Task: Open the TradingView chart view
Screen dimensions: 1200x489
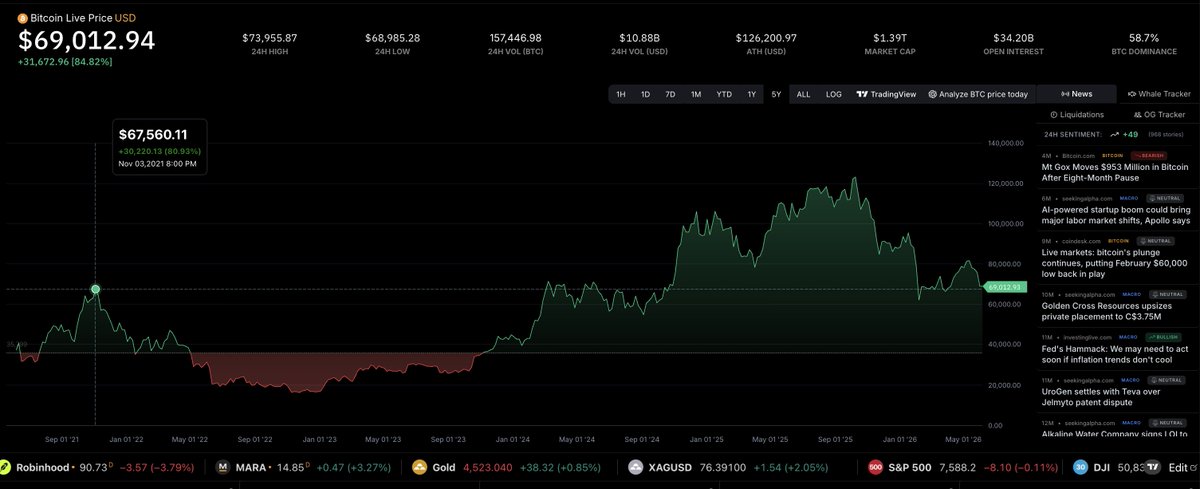Action: point(886,94)
